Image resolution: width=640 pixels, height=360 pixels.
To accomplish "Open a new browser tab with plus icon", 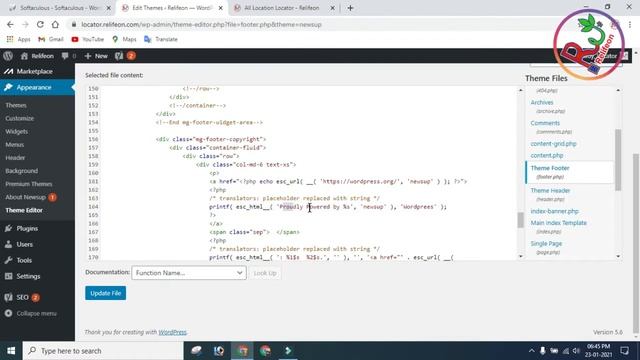I will click(350, 8).
